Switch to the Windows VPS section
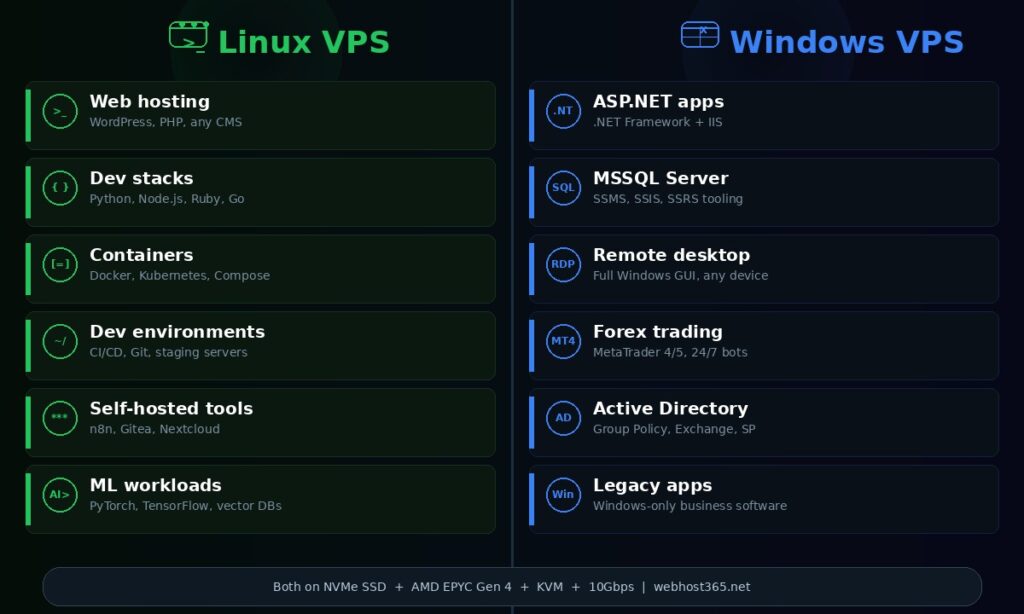Screen dimensions: 1024x614 click(x=845, y=42)
